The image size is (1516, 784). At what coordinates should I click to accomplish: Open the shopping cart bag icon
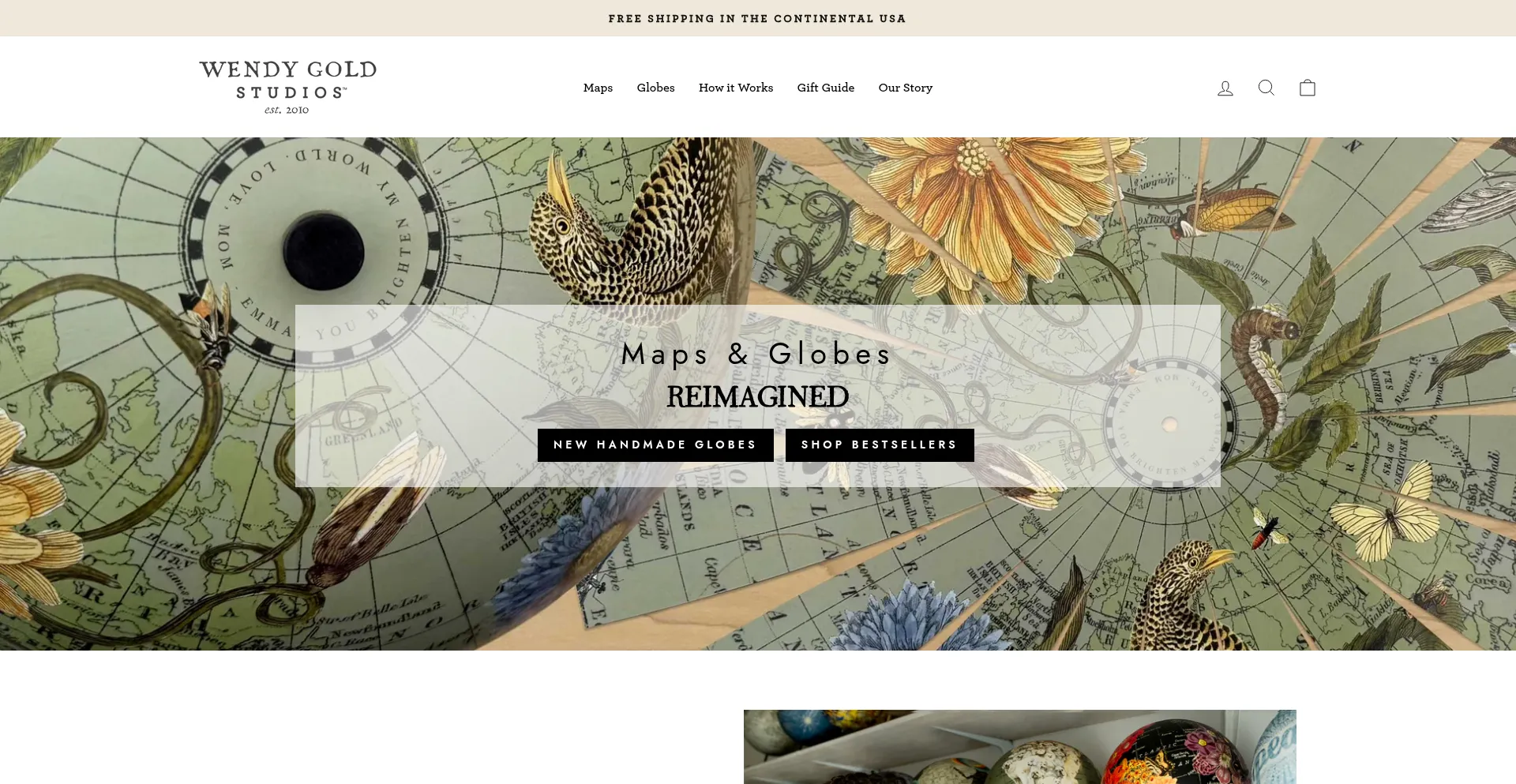click(x=1308, y=88)
